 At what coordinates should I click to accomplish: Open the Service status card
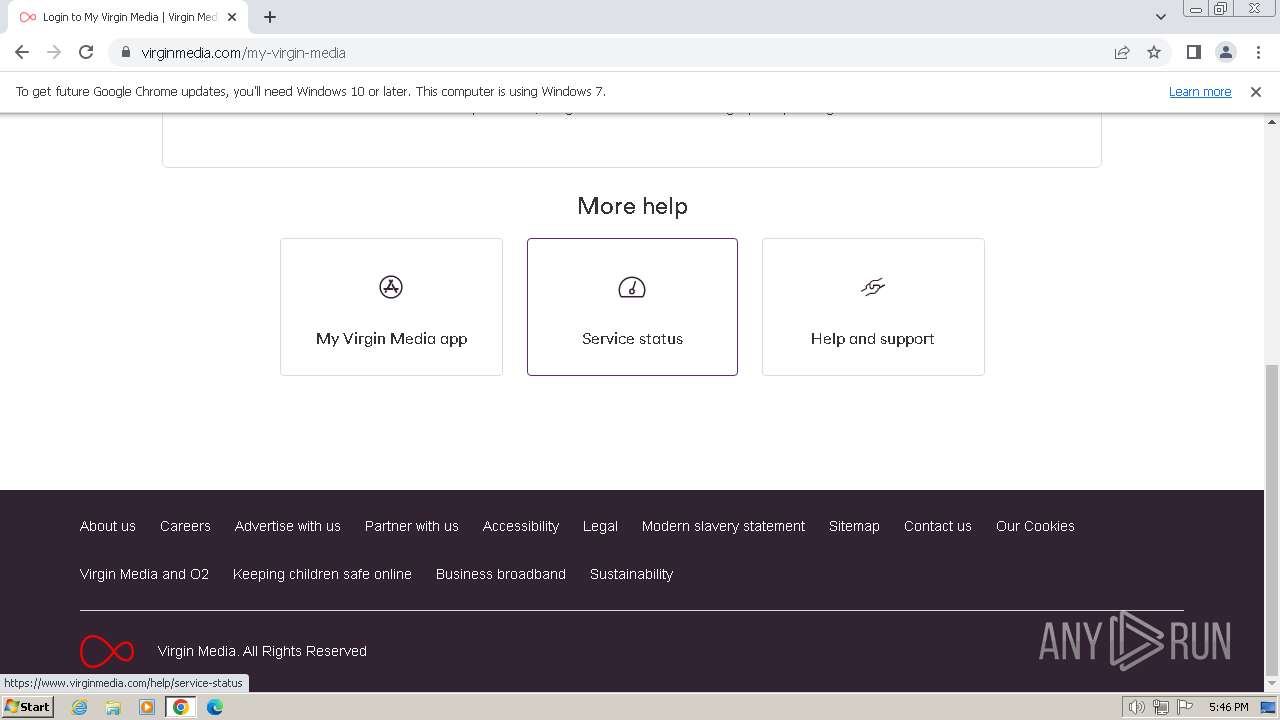(x=632, y=307)
